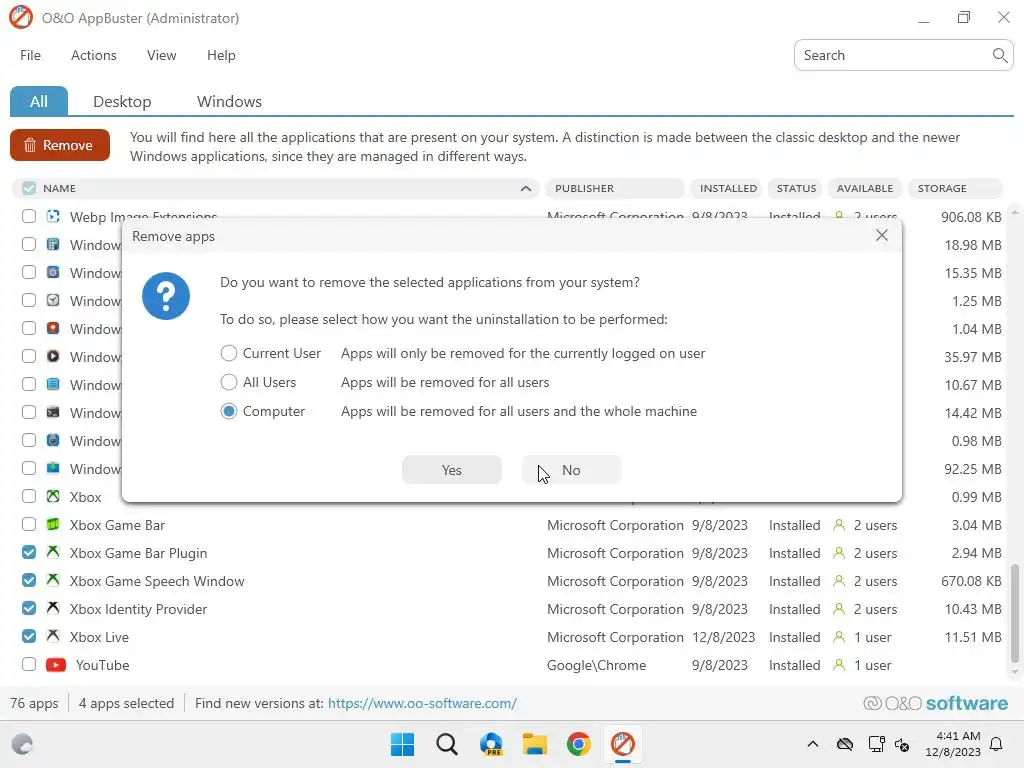Uncheck the Xbox Game Bar Plugin checkbox
Image resolution: width=1024 pixels, height=768 pixels.
29,552
